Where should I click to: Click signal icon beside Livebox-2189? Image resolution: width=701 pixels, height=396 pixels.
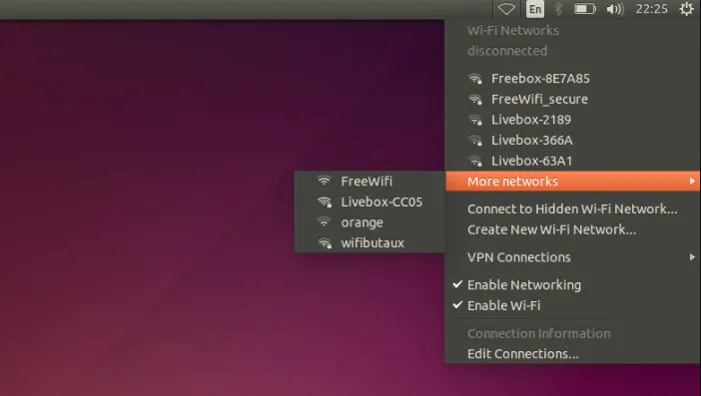(x=475, y=120)
